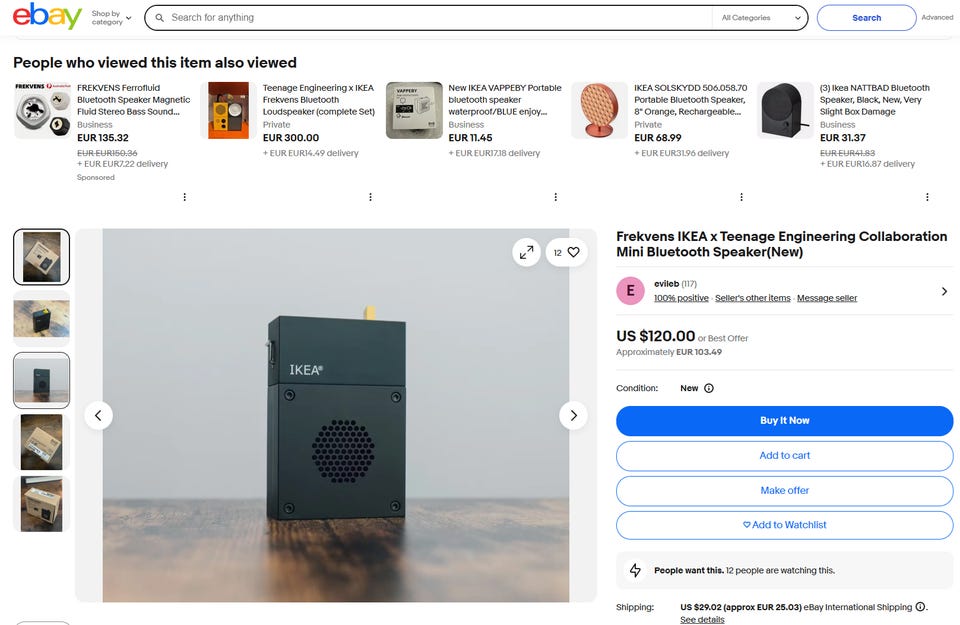Open the eBay home logo
The height and width of the screenshot is (625, 960).
[x=47, y=17]
